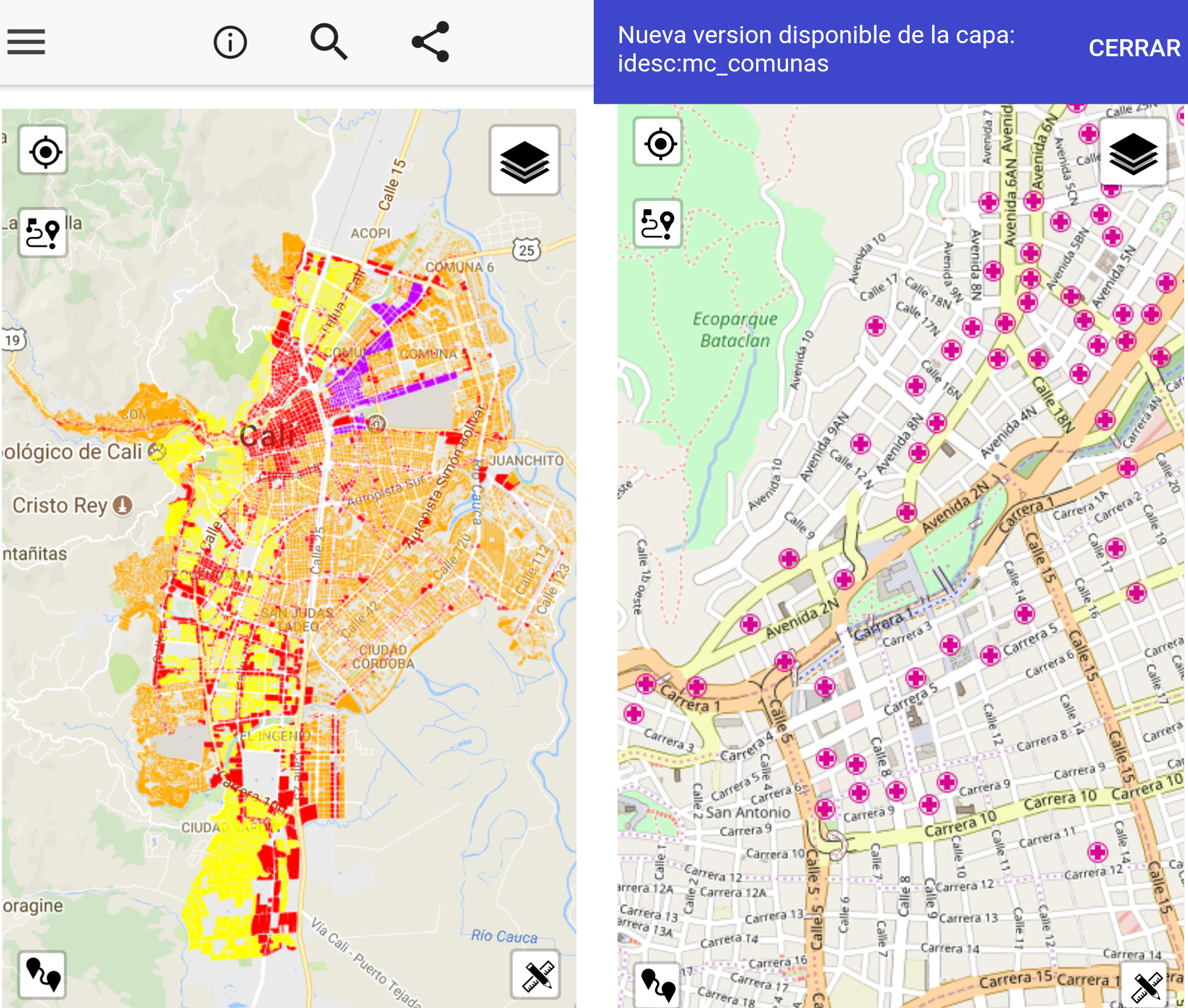The width and height of the screenshot is (1188, 1008).
Task: Activate the measurement tool on the left map
Action: tap(536, 975)
